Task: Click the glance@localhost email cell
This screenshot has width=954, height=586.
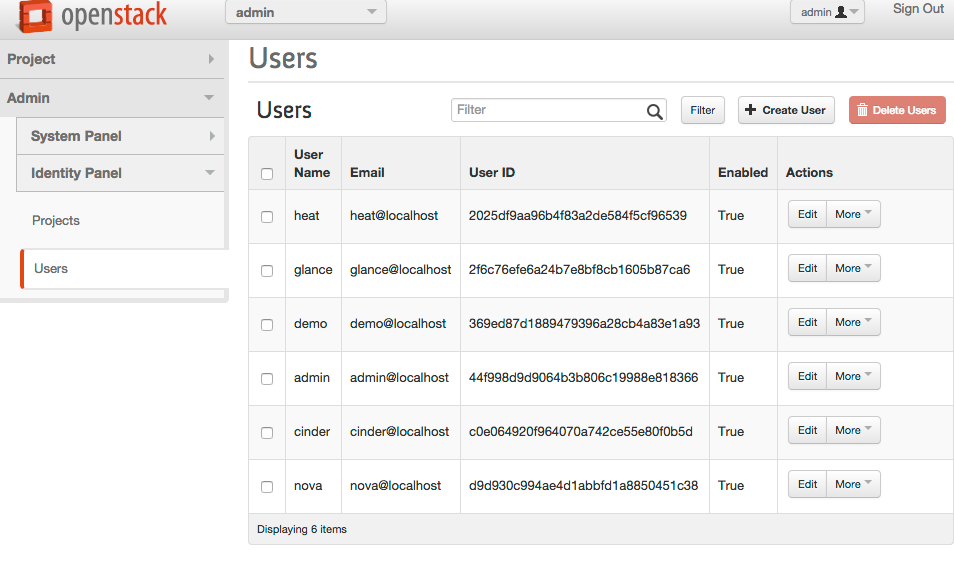Action: tap(400, 270)
